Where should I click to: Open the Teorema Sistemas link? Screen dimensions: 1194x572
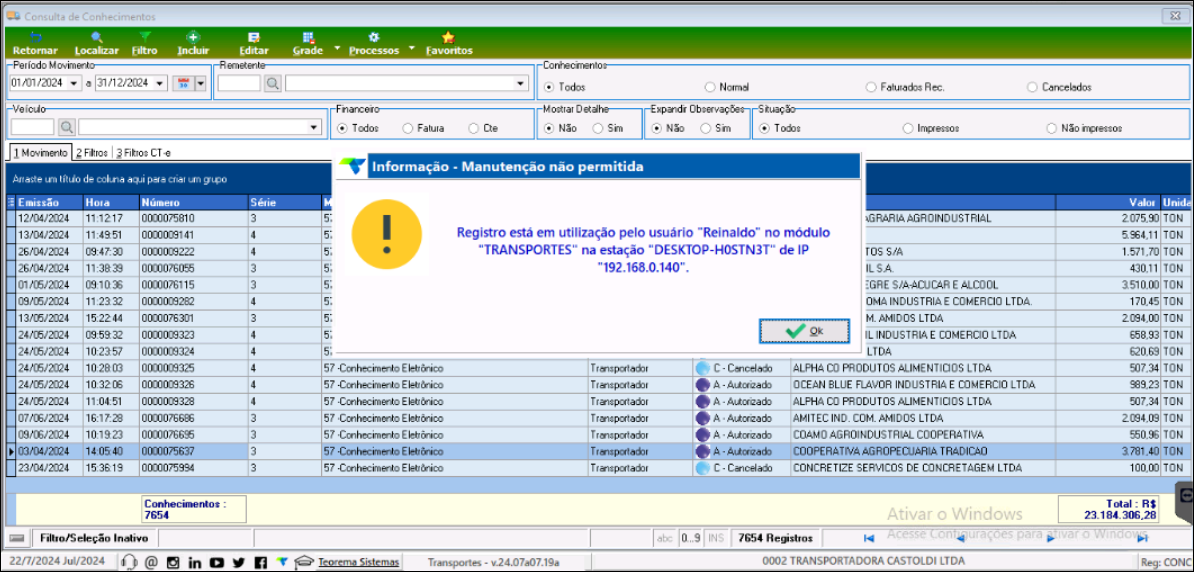[x=358, y=562]
